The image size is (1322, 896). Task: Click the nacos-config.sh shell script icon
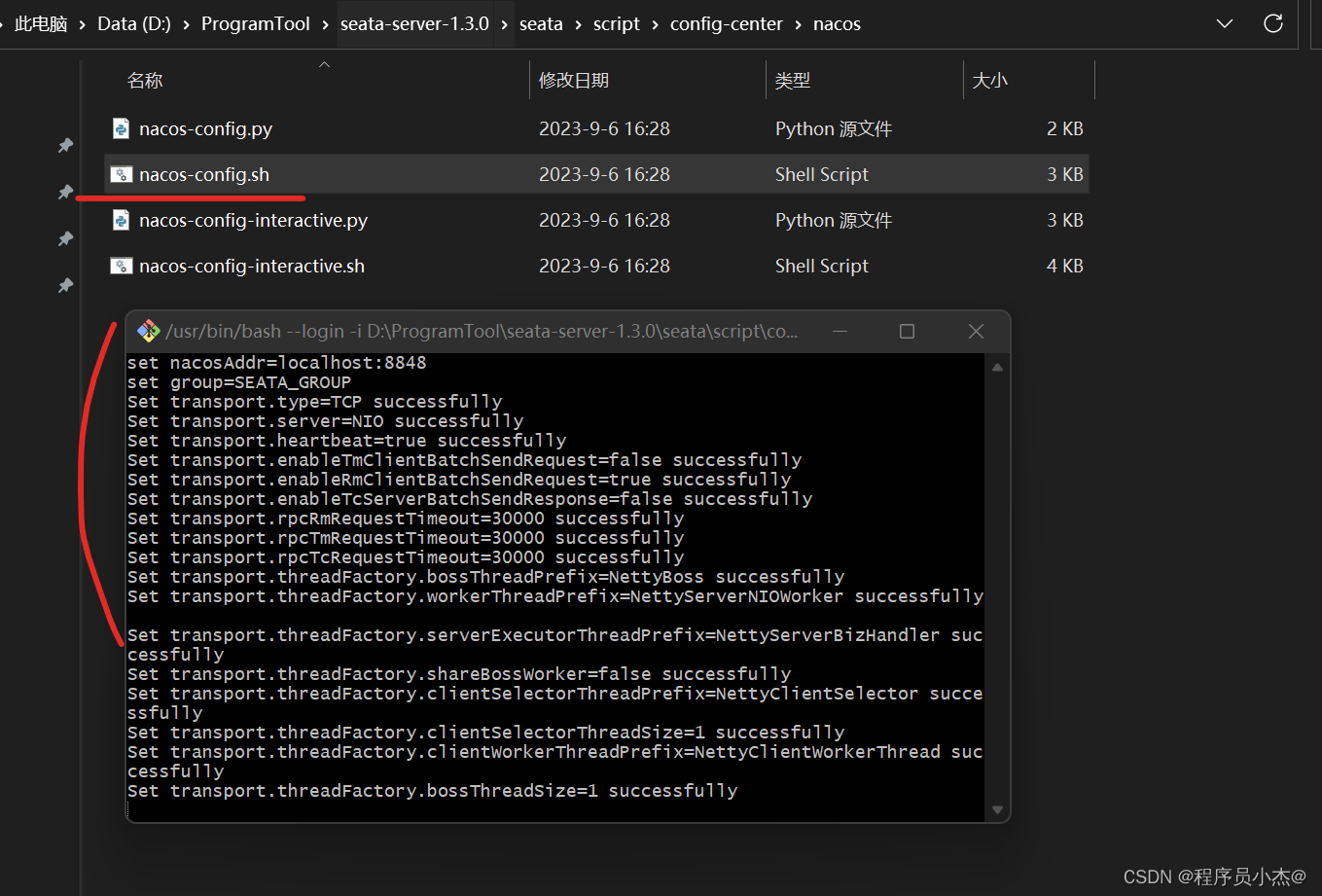point(121,174)
